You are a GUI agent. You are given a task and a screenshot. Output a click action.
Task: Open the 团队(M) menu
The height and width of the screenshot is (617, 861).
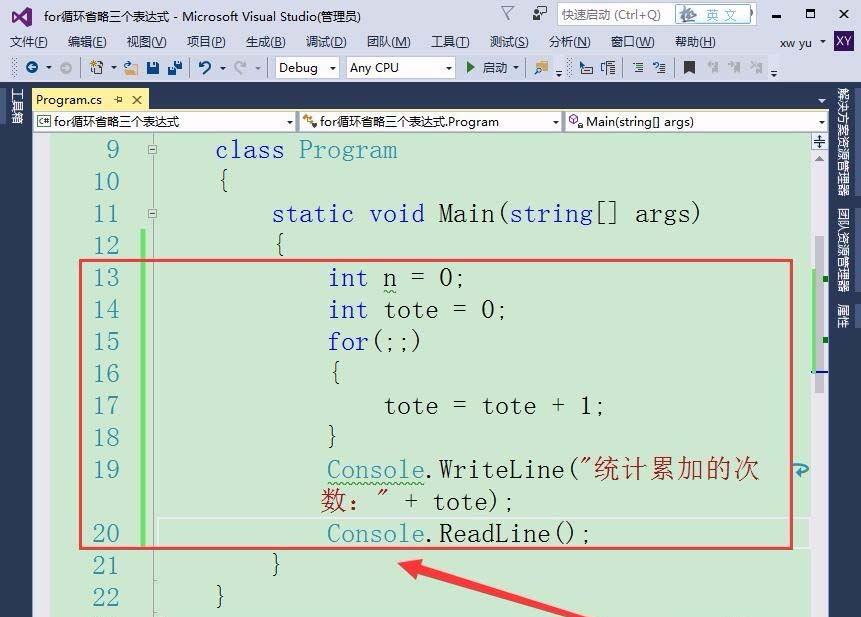(389, 42)
